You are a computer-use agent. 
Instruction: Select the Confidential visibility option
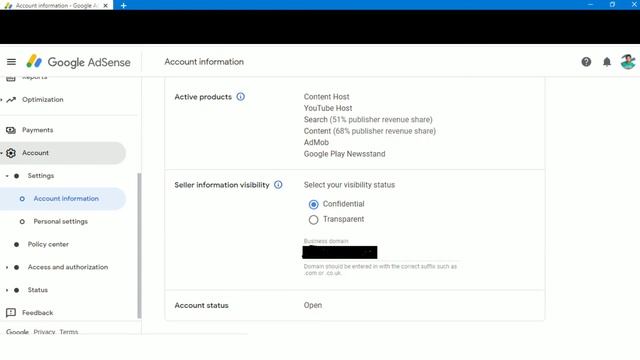pyautogui.click(x=313, y=204)
